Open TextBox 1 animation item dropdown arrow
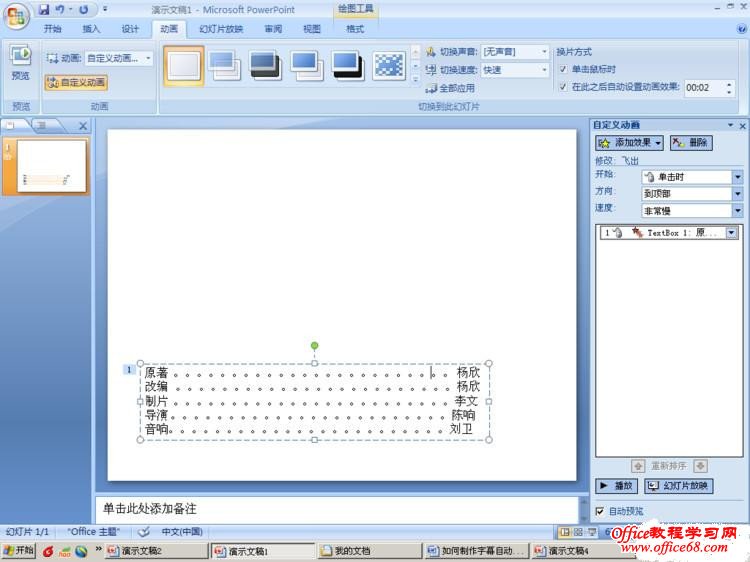The height and width of the screenshot is (562, 750). click(731, 233)
